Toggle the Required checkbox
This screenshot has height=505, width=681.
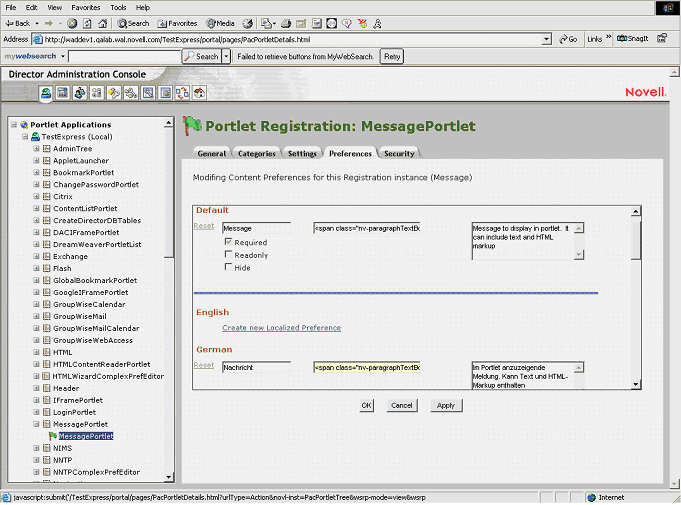(228, 242)
